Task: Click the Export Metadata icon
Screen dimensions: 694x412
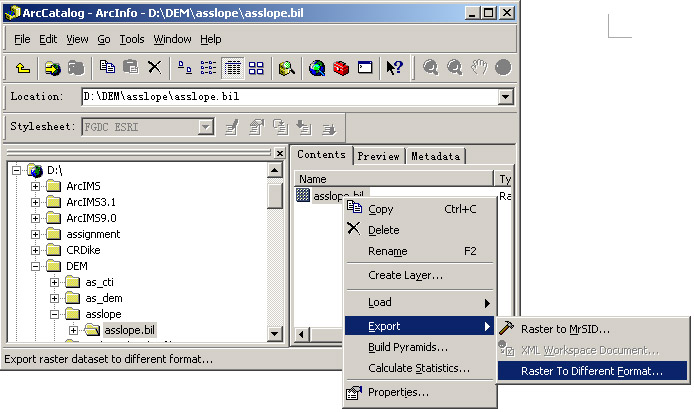Action: tap(328, 128)
